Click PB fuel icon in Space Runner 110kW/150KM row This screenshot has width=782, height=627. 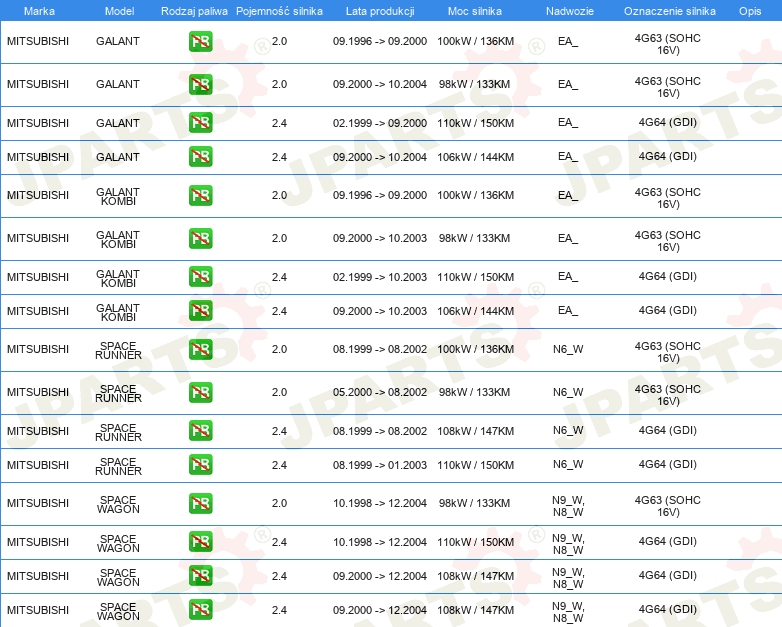[200, 464]
